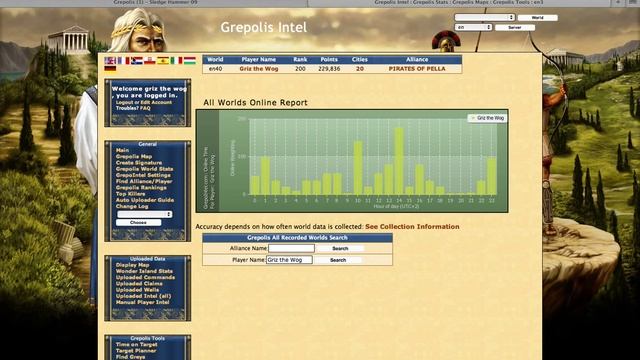This screenshot has width=640, height=360.
Task: Click Griz the Wog chart legend entry
Action: tap(487, 118)
